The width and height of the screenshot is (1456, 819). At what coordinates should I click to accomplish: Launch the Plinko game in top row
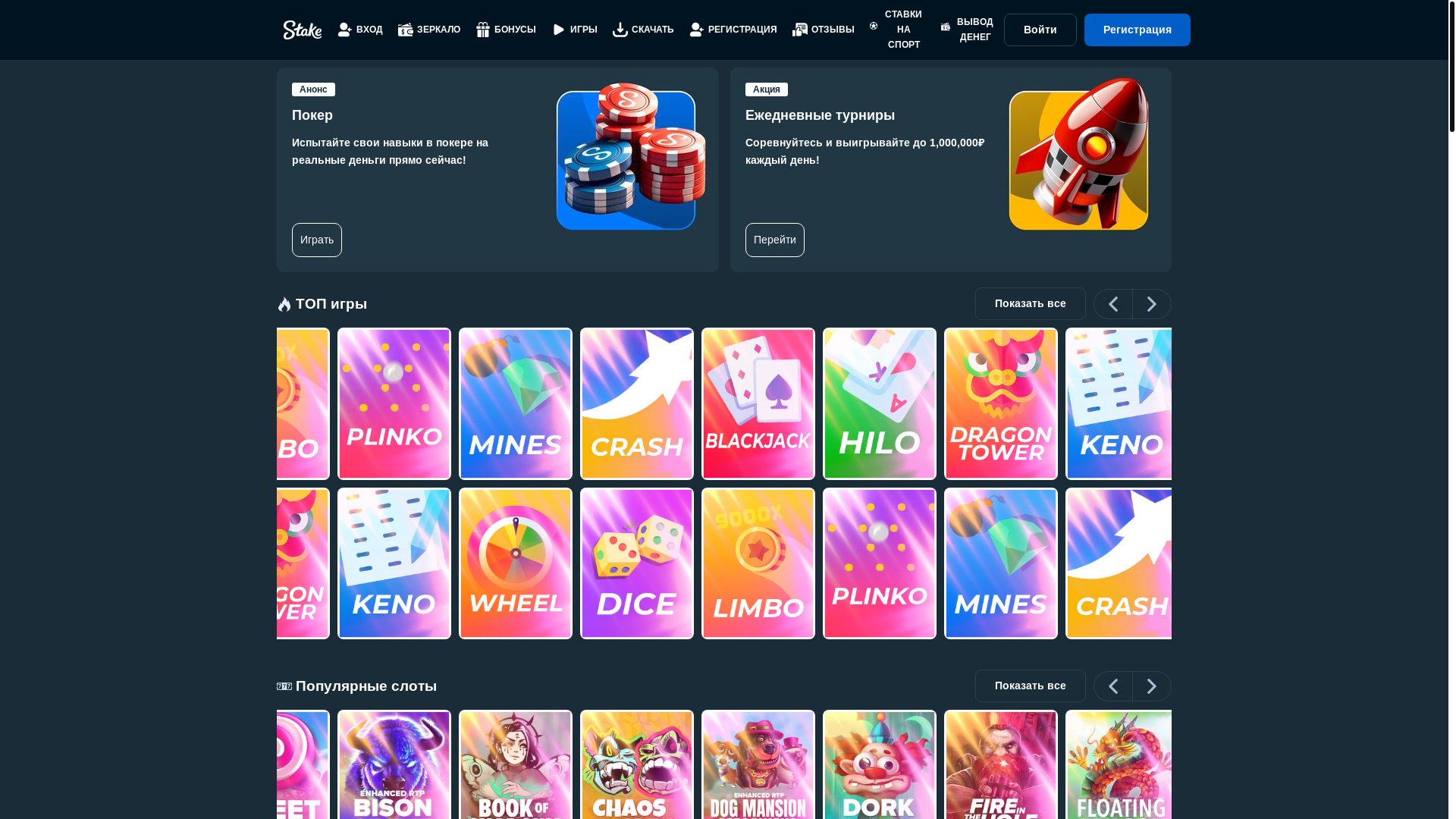(x=394, y=403)
